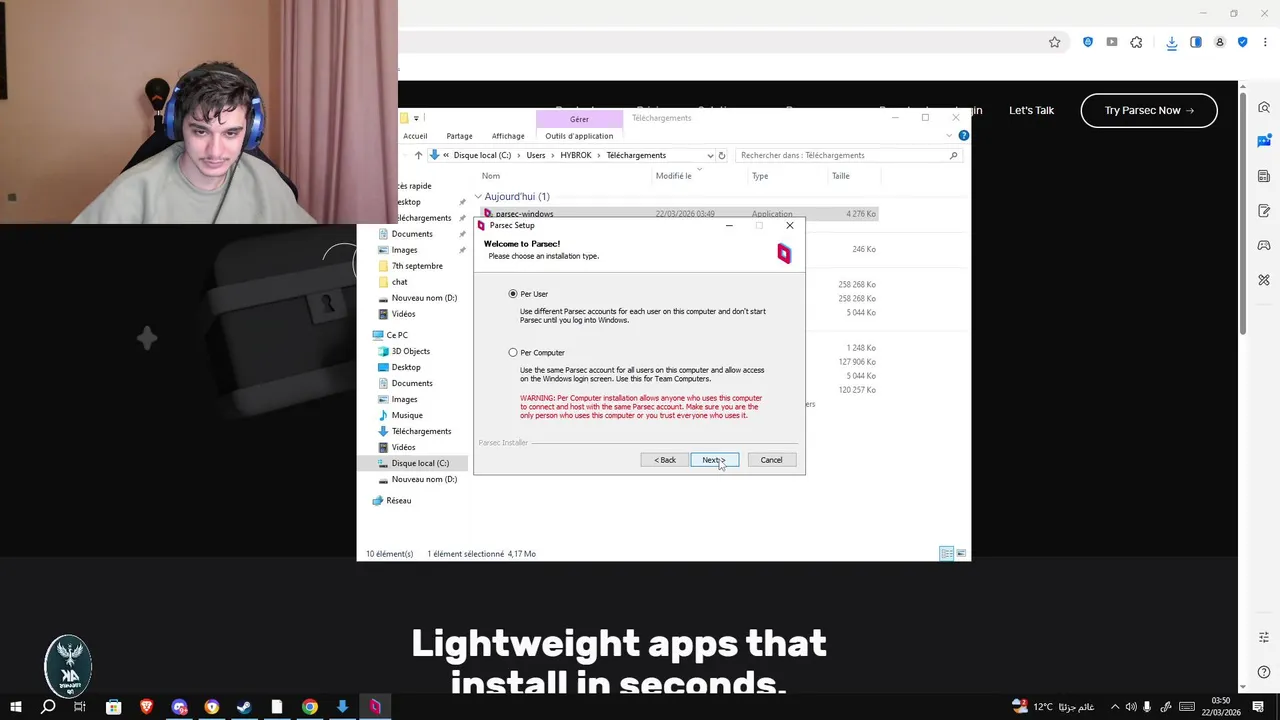
Task: Switch Explorer to large icons view
Action: point(961,553)
